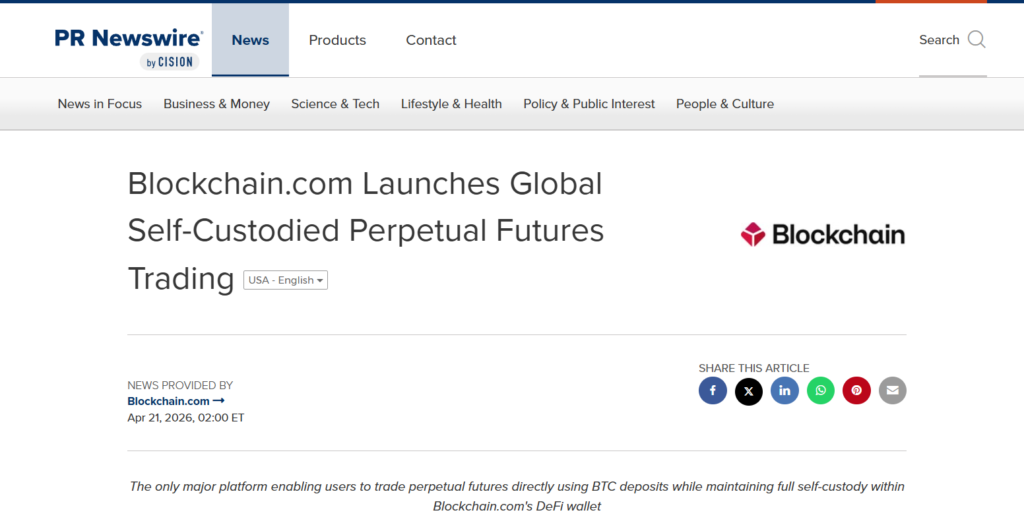This screenshot has height=529, width=1024.
Task: Click the Blockchain company logo image
Action: point(822,235)
